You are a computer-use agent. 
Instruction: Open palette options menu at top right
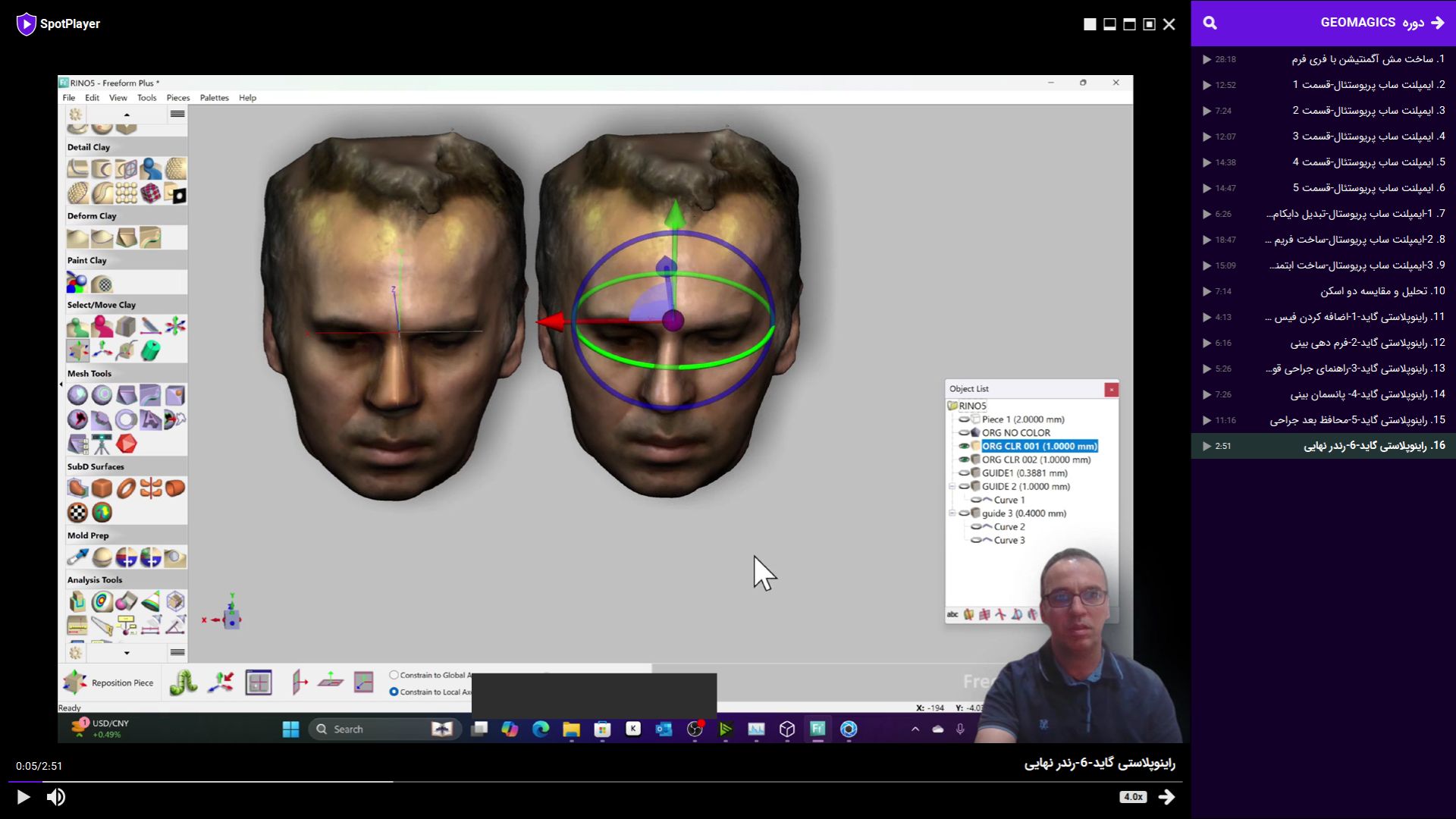coord(177,115)
